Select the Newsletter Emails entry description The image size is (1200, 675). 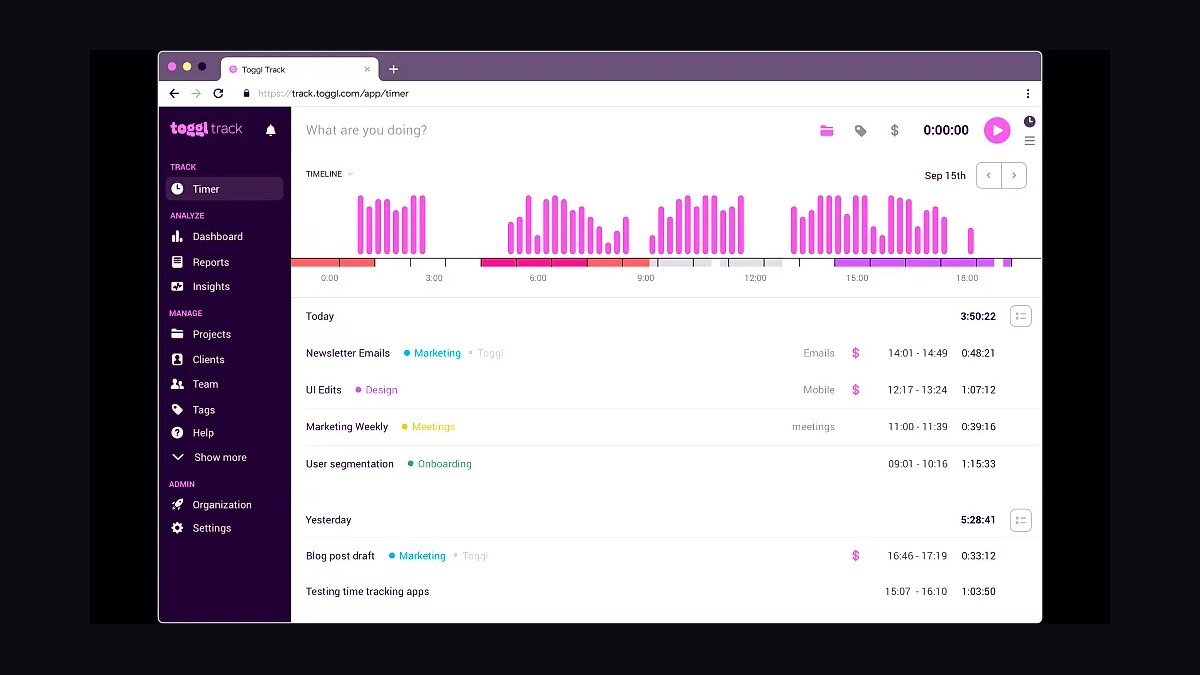coord(348,353)
